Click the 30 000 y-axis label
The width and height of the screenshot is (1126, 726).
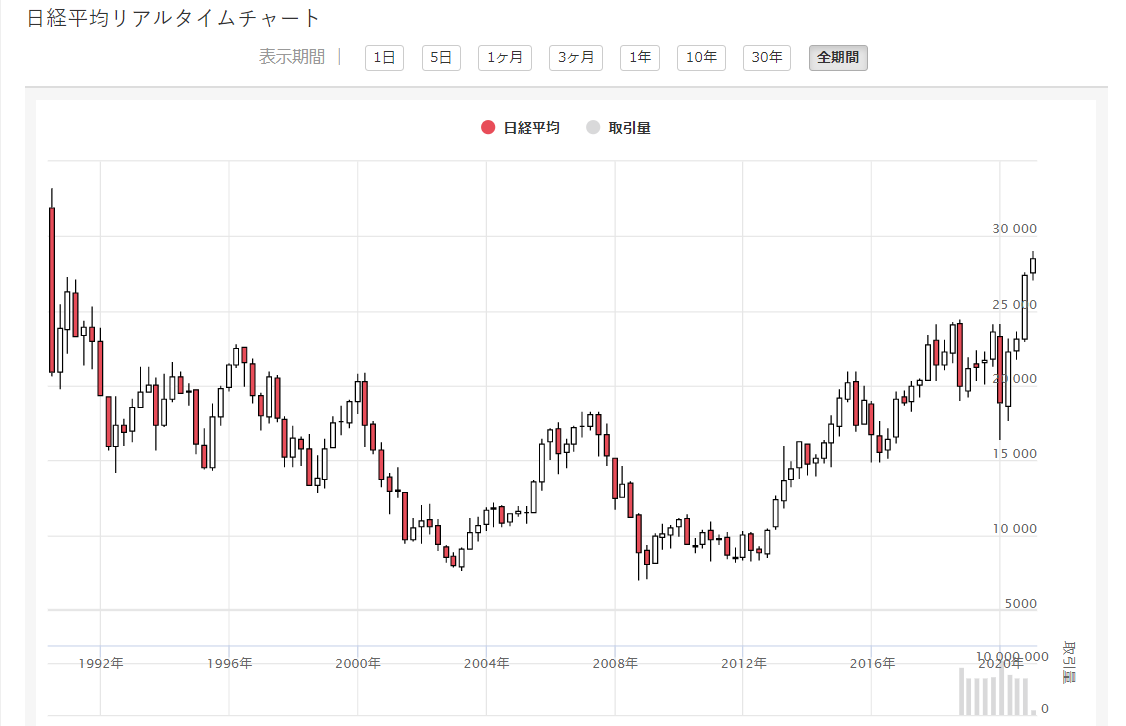coord(1014,229)
